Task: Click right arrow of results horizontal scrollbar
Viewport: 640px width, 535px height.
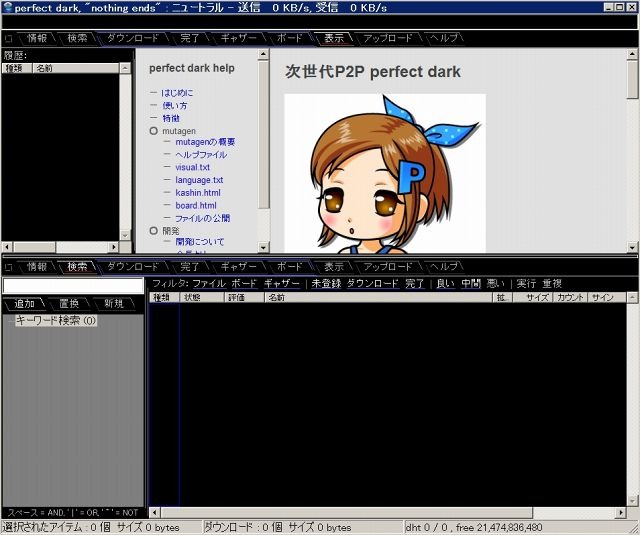Action: coord(621,513)
